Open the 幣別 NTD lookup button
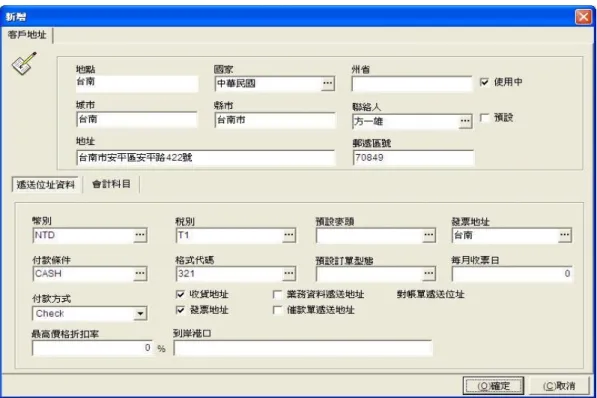This screenshot has width=597, height=398. coord(140,235)
